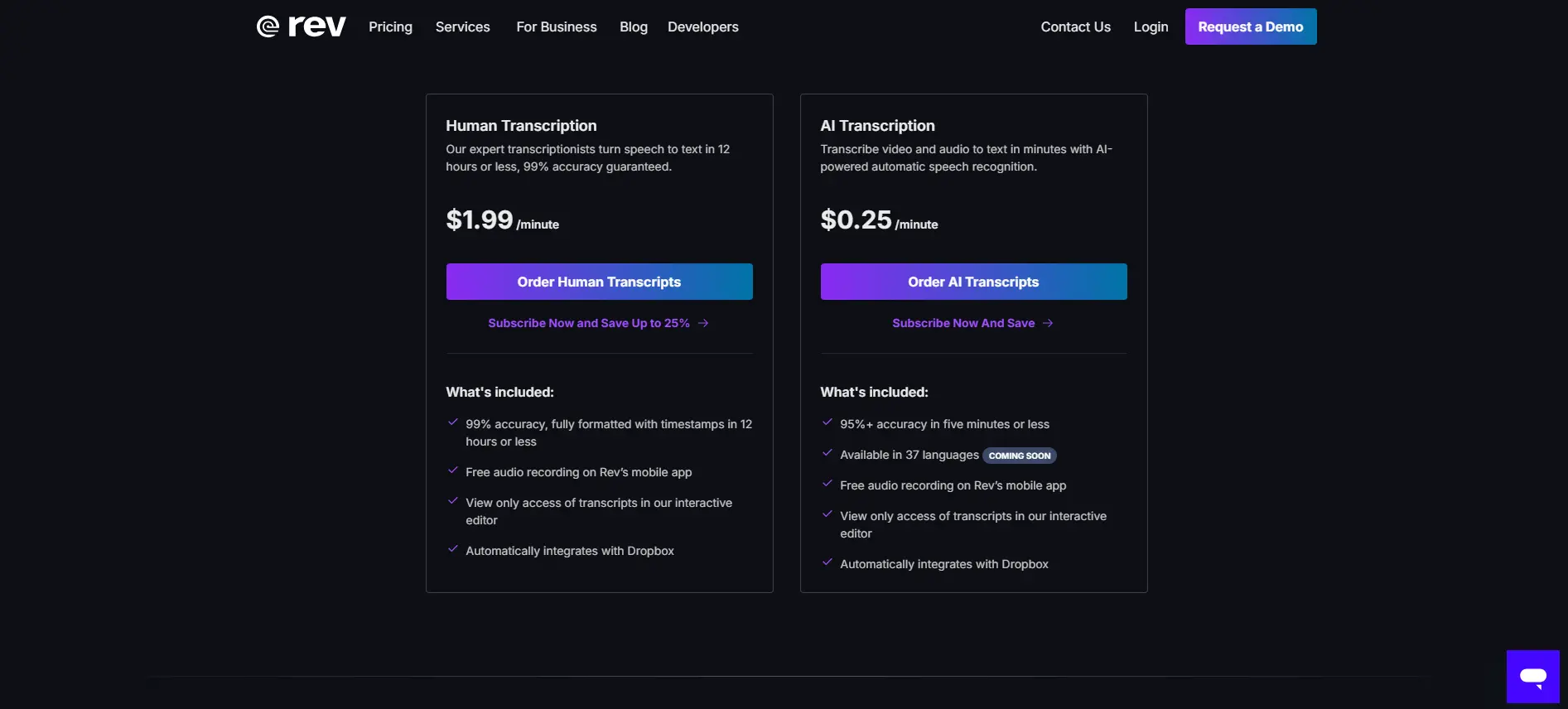Click 'Available in 37 languages' text
This screenshot has height=709, width=1568.
tap(909, 455)
